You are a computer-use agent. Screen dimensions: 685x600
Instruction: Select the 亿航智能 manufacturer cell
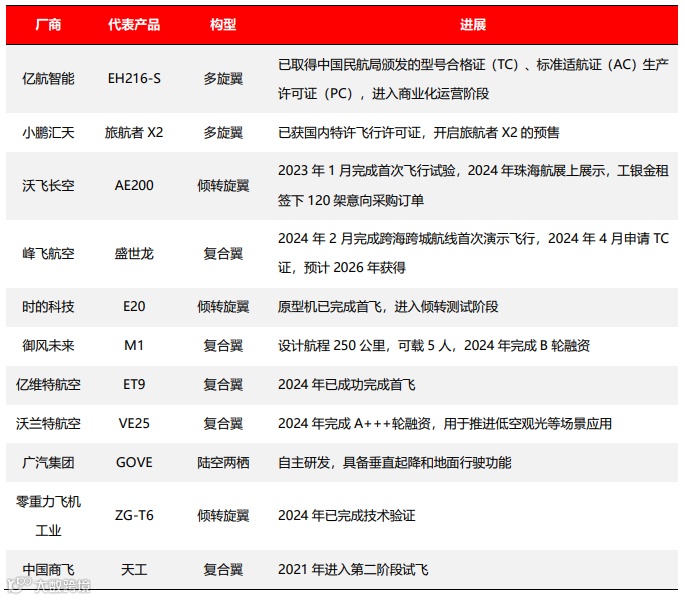tap(48, 79)
